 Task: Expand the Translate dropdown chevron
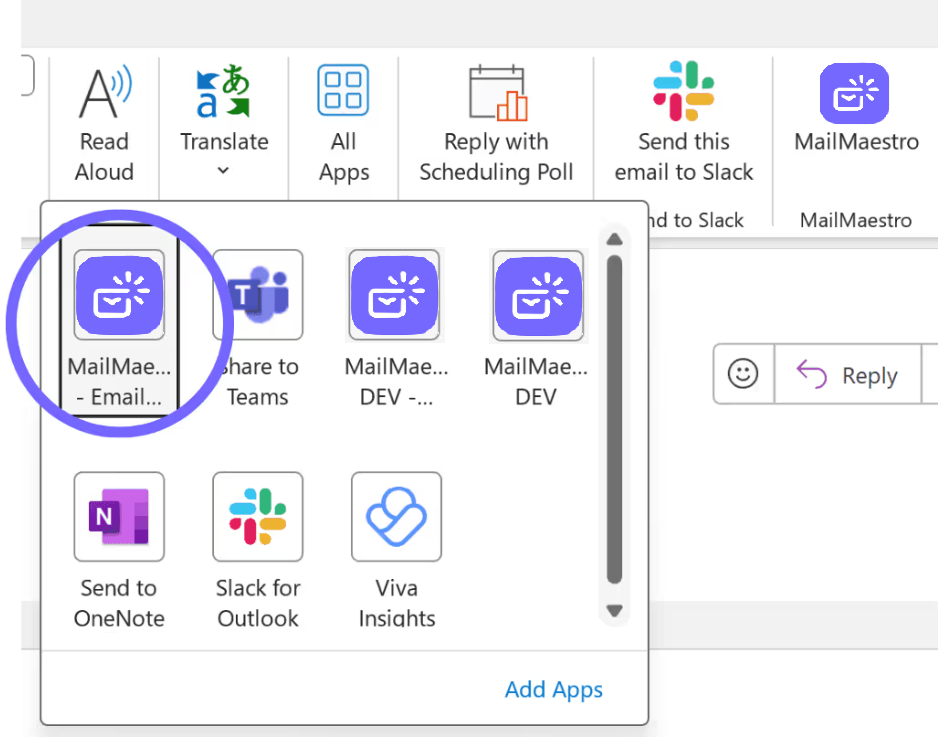pos(223,170)
